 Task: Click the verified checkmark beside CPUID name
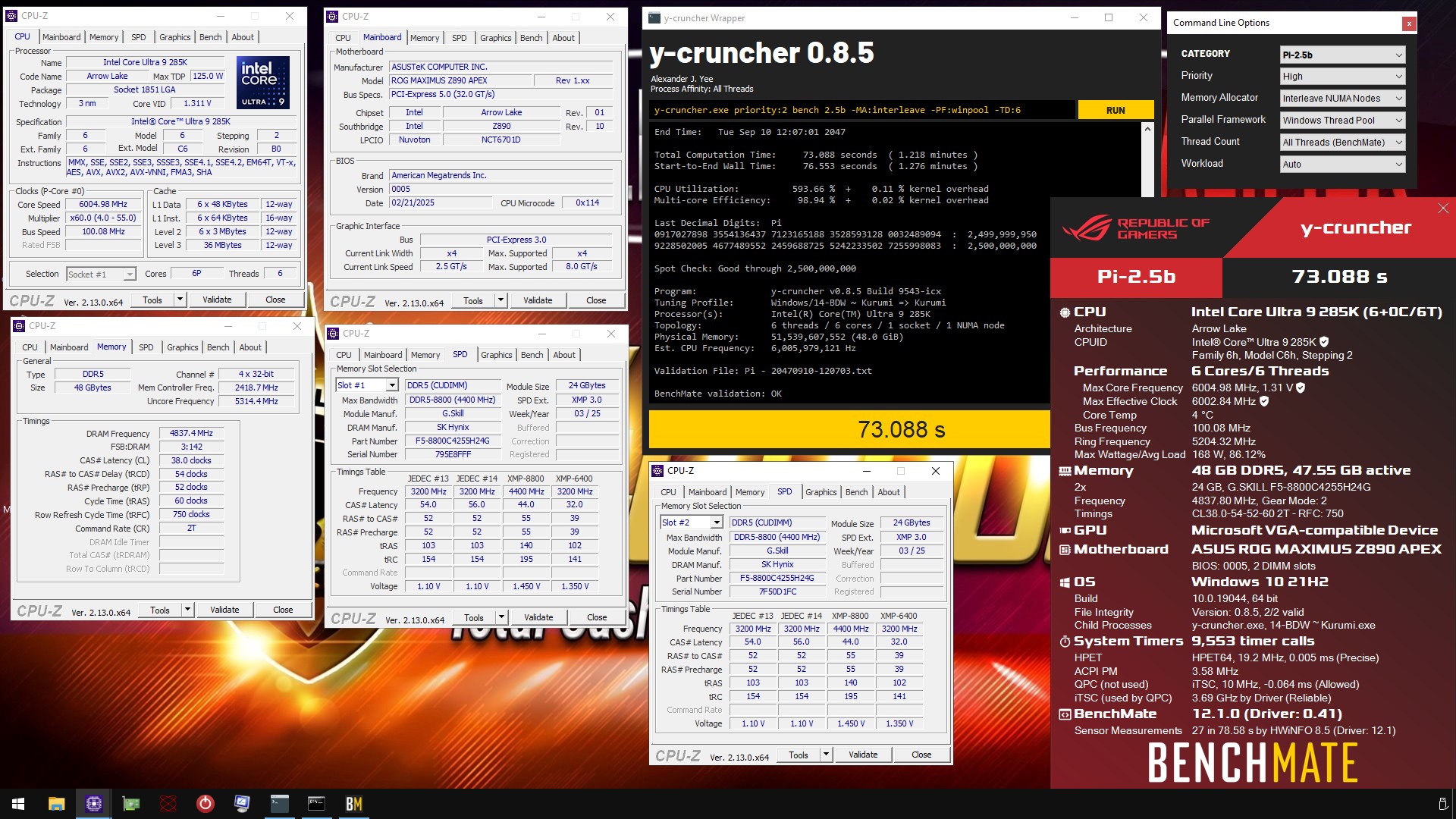click(x=1324, y=342)
